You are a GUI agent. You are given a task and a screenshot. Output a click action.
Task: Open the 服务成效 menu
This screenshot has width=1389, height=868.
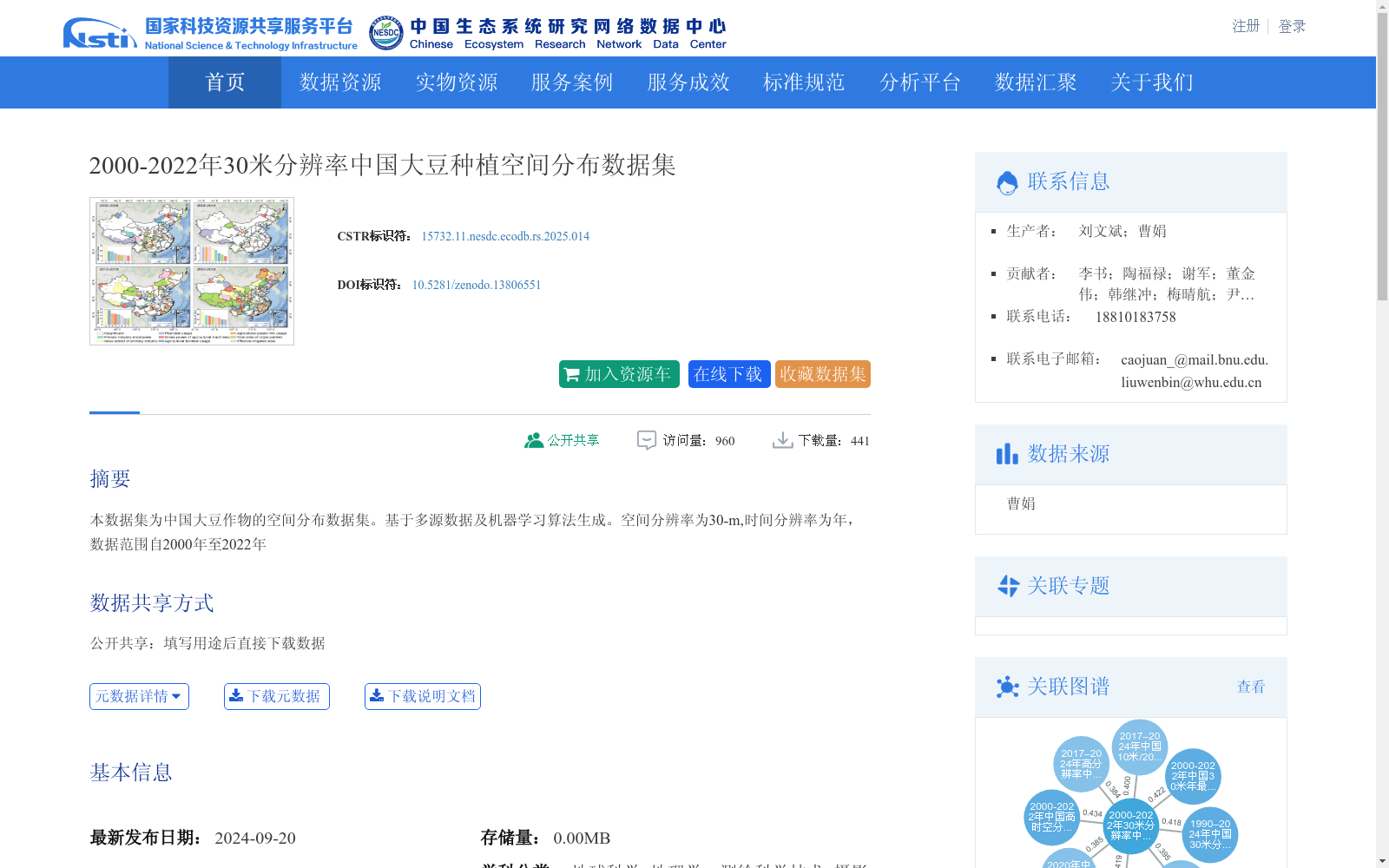(x=688, y=82)
